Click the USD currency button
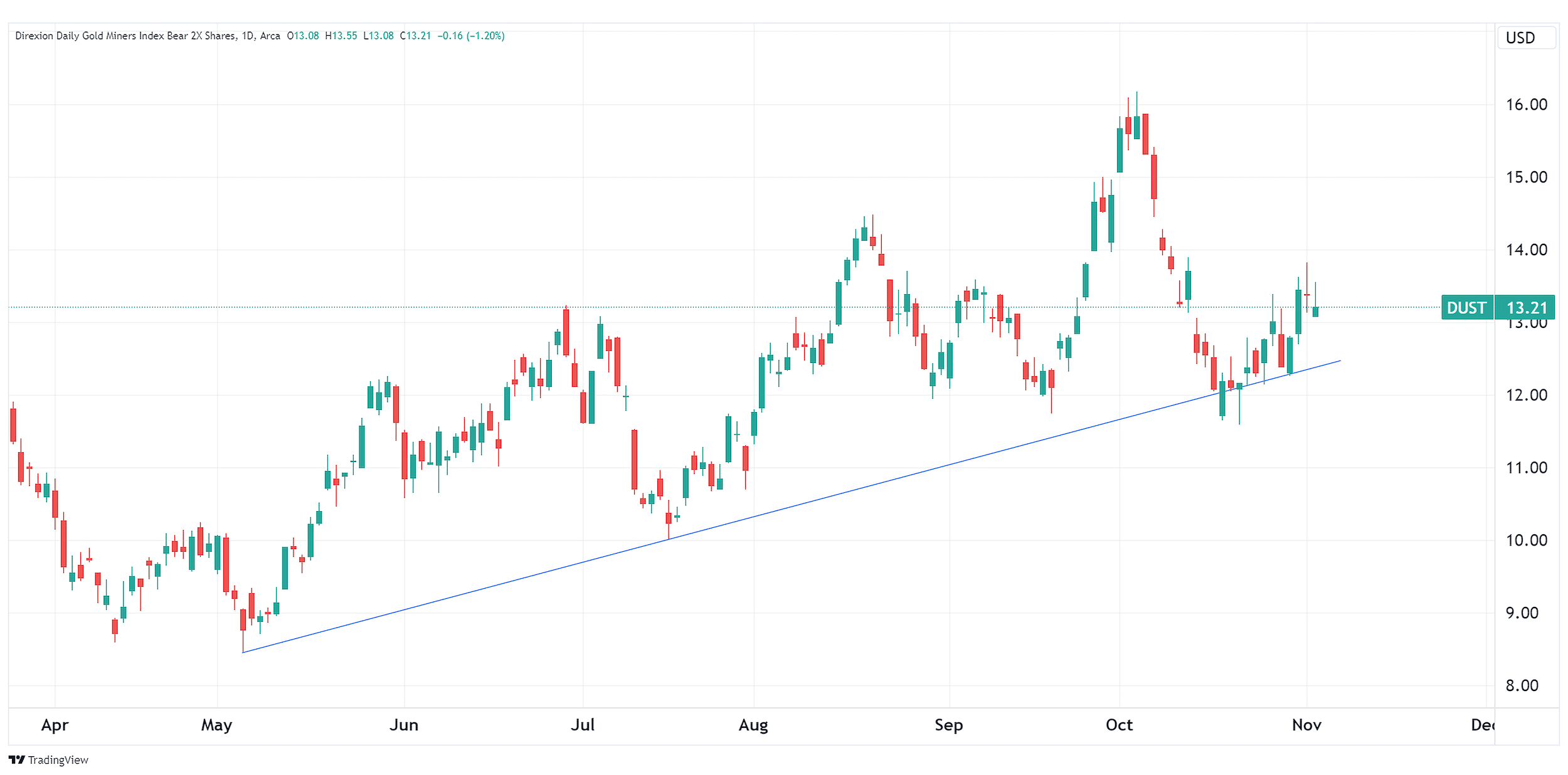The image size is (1568, 775). [x=1526, y=38]
